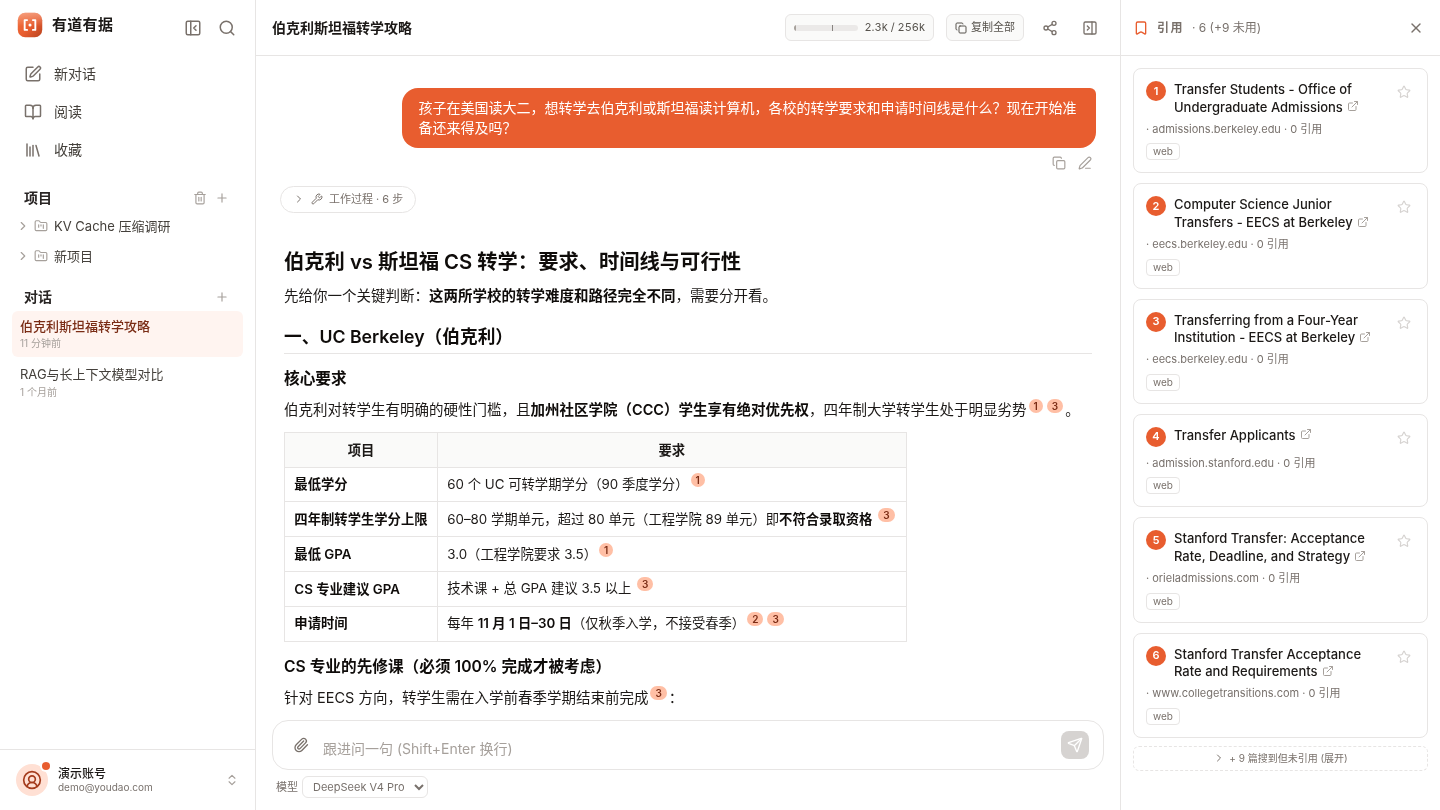Star the Transferring from a Four-Year Institution reference
The height and width of the screenshot is (810, 1440).
[1404, 323]
